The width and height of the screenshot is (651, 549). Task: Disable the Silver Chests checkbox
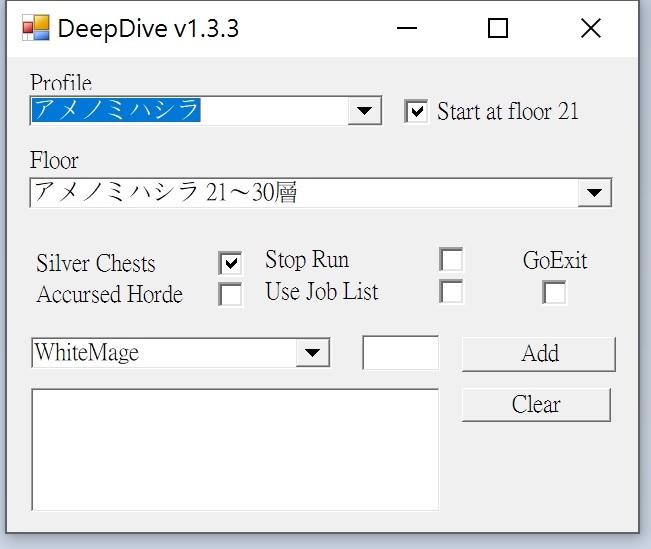230,263
